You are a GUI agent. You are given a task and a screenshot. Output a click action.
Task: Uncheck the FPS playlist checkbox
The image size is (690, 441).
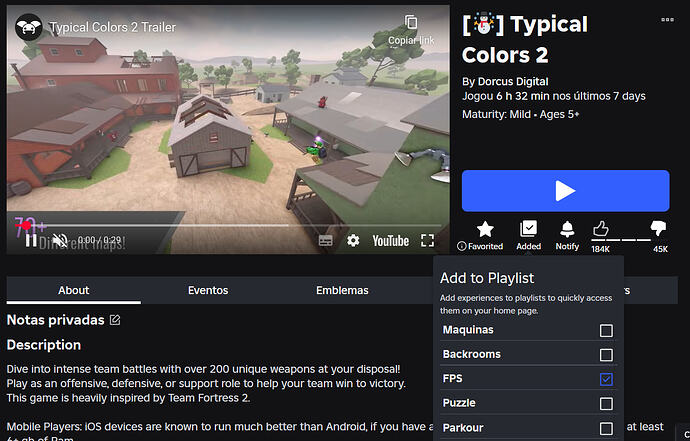click(x=606, y=379)
